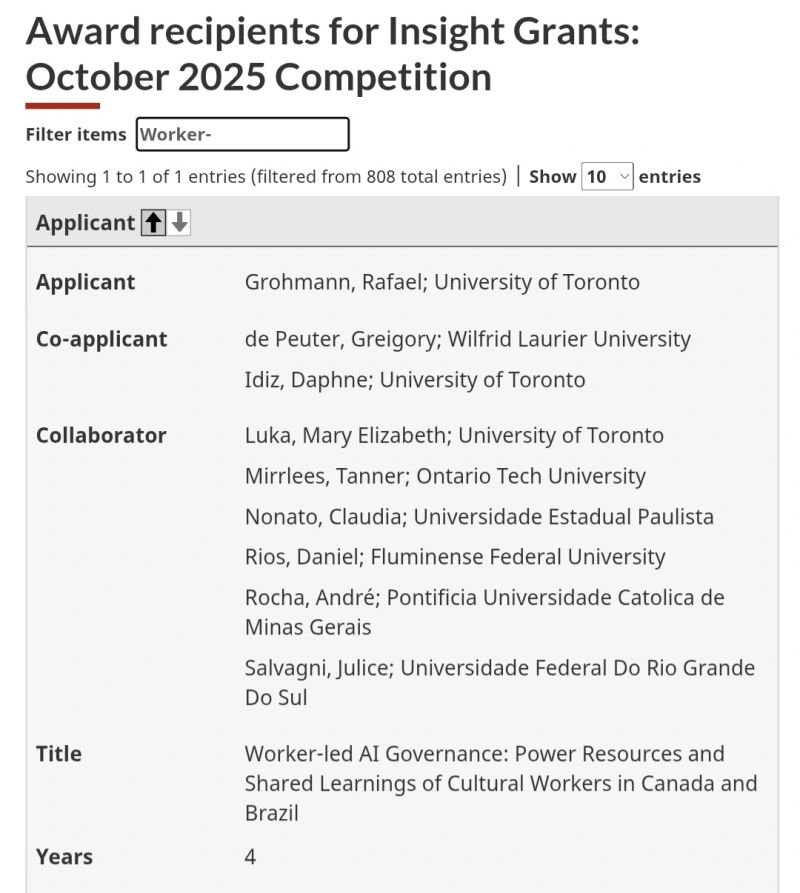Select co-applicant Idiz, Daphne entry
This screenshot has width=800, height=893.
(415, 380)
